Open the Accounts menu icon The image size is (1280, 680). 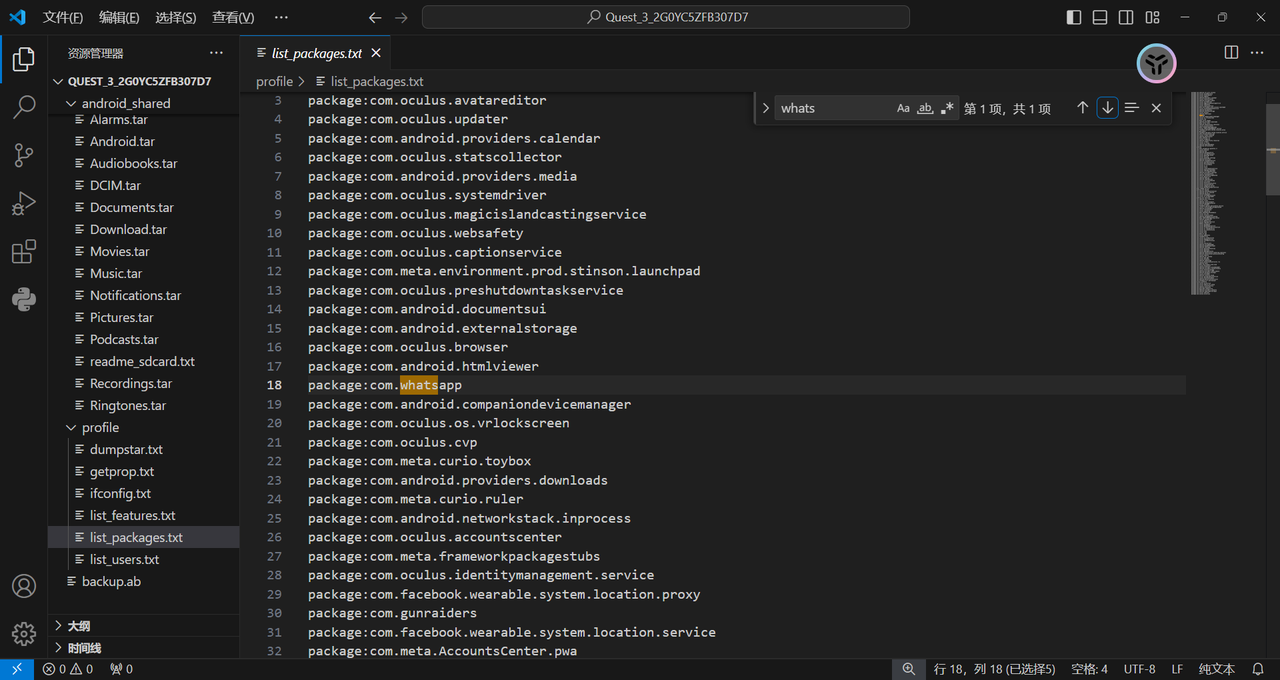coord(24,586)
